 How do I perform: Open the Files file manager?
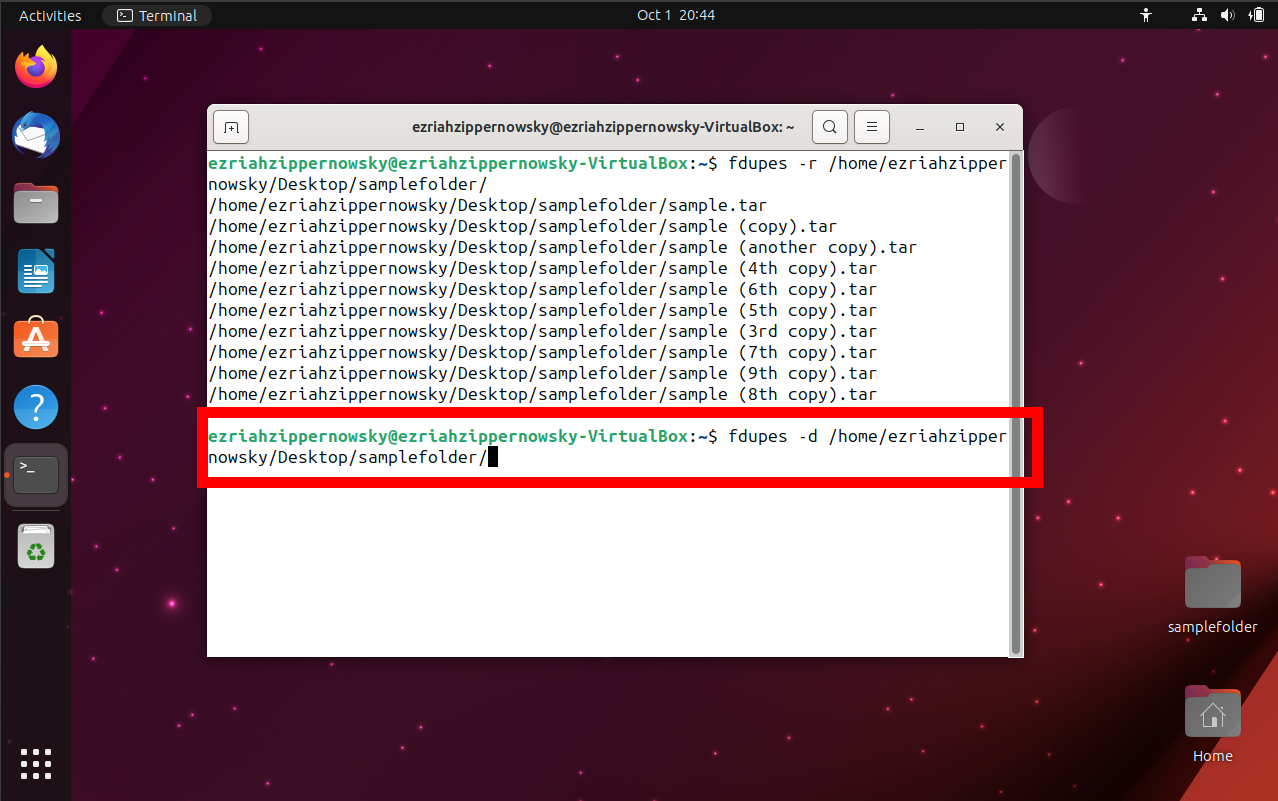[36, 203]
